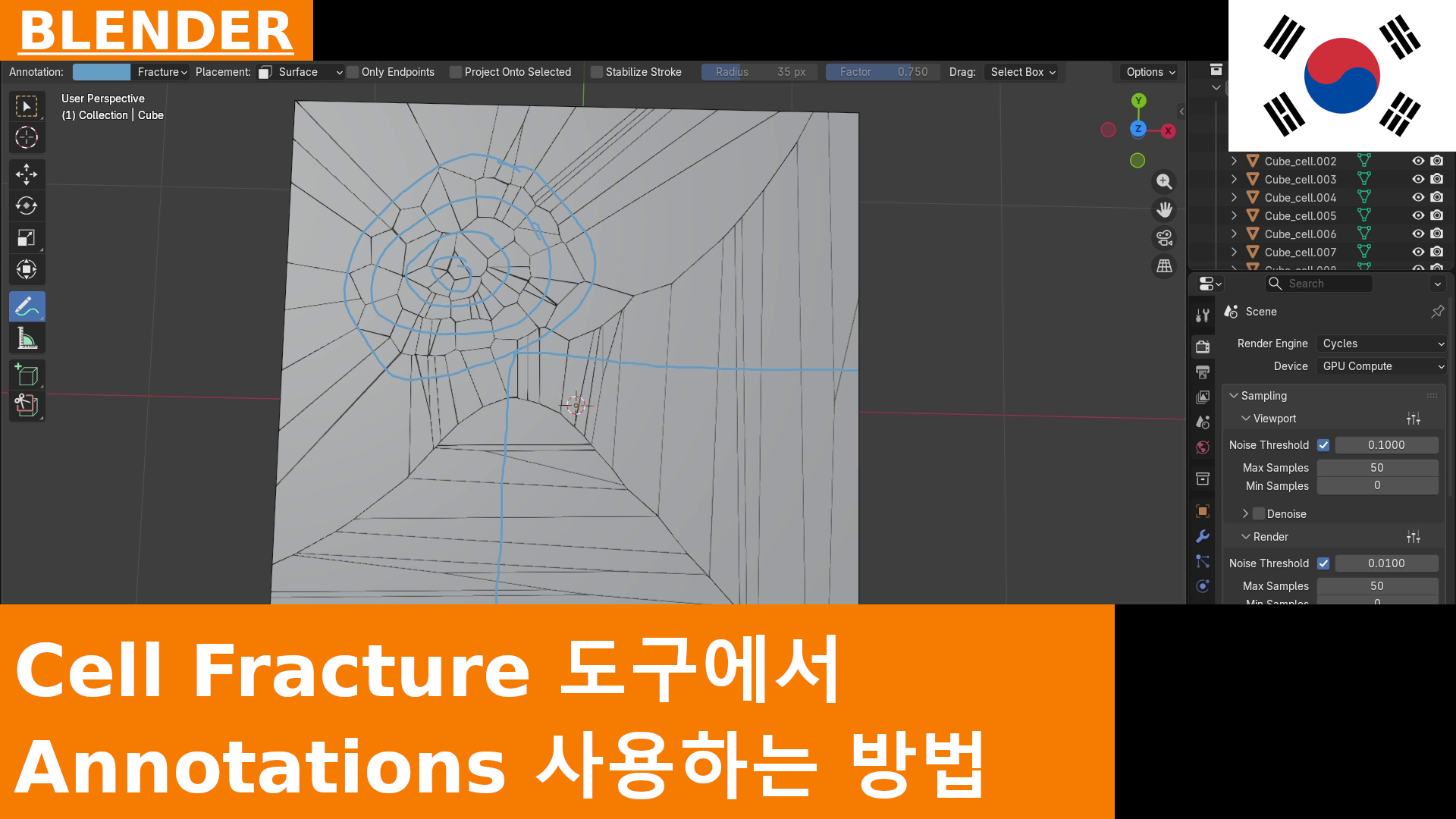
Task: Open the properties editor type menu
Action: (1210, 284)
